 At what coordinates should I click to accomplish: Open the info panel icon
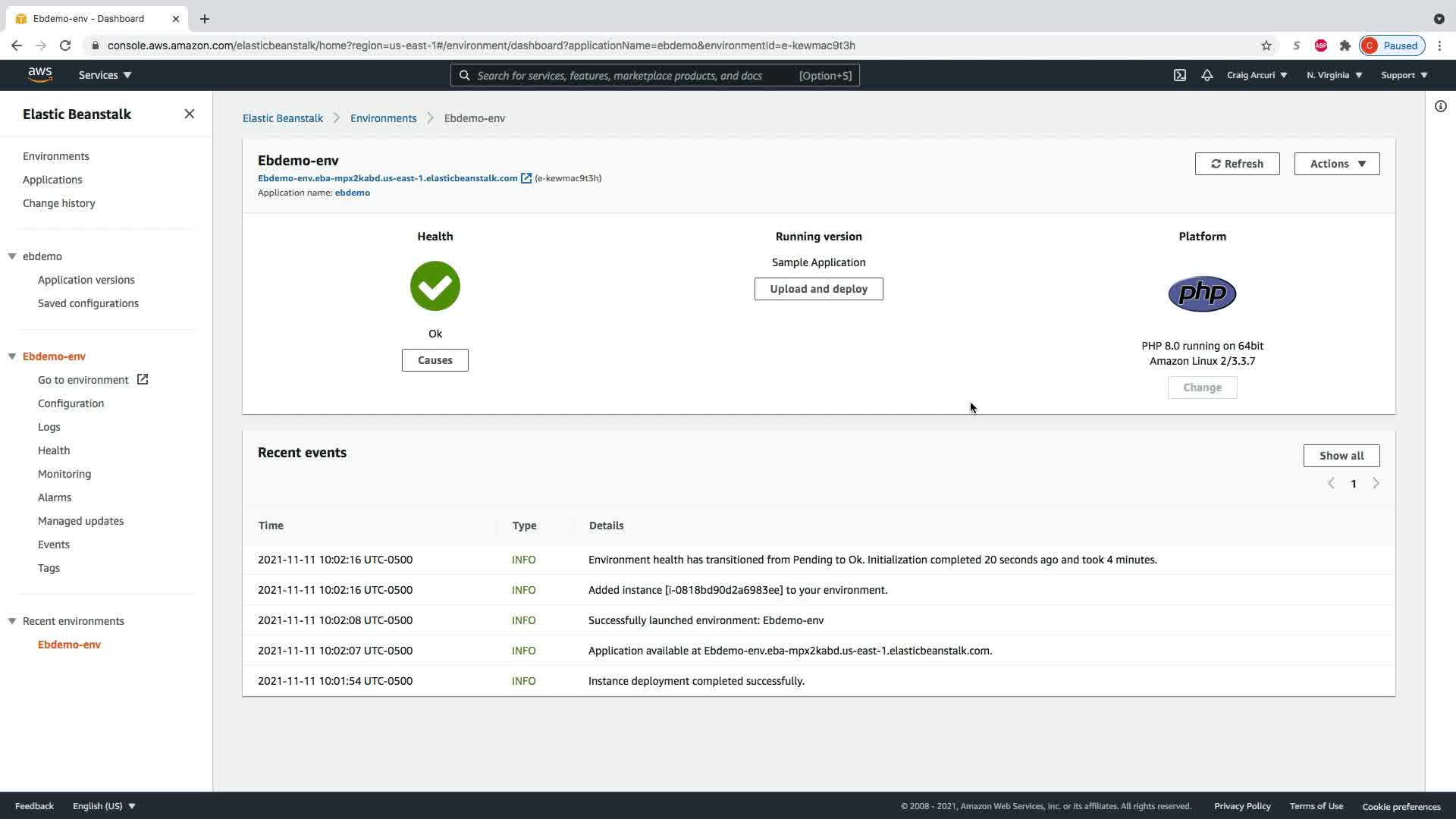1440,106
